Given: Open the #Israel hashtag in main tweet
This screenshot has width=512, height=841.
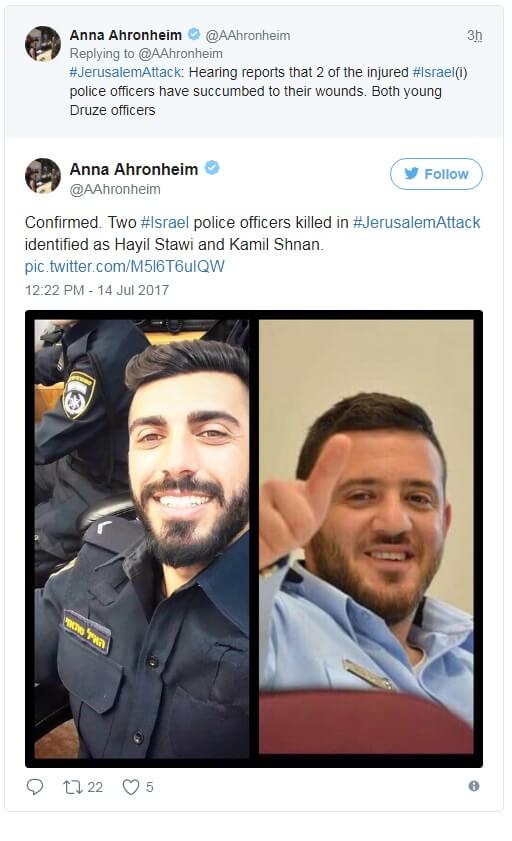Looking at the screenshot, I should point(165,223).
